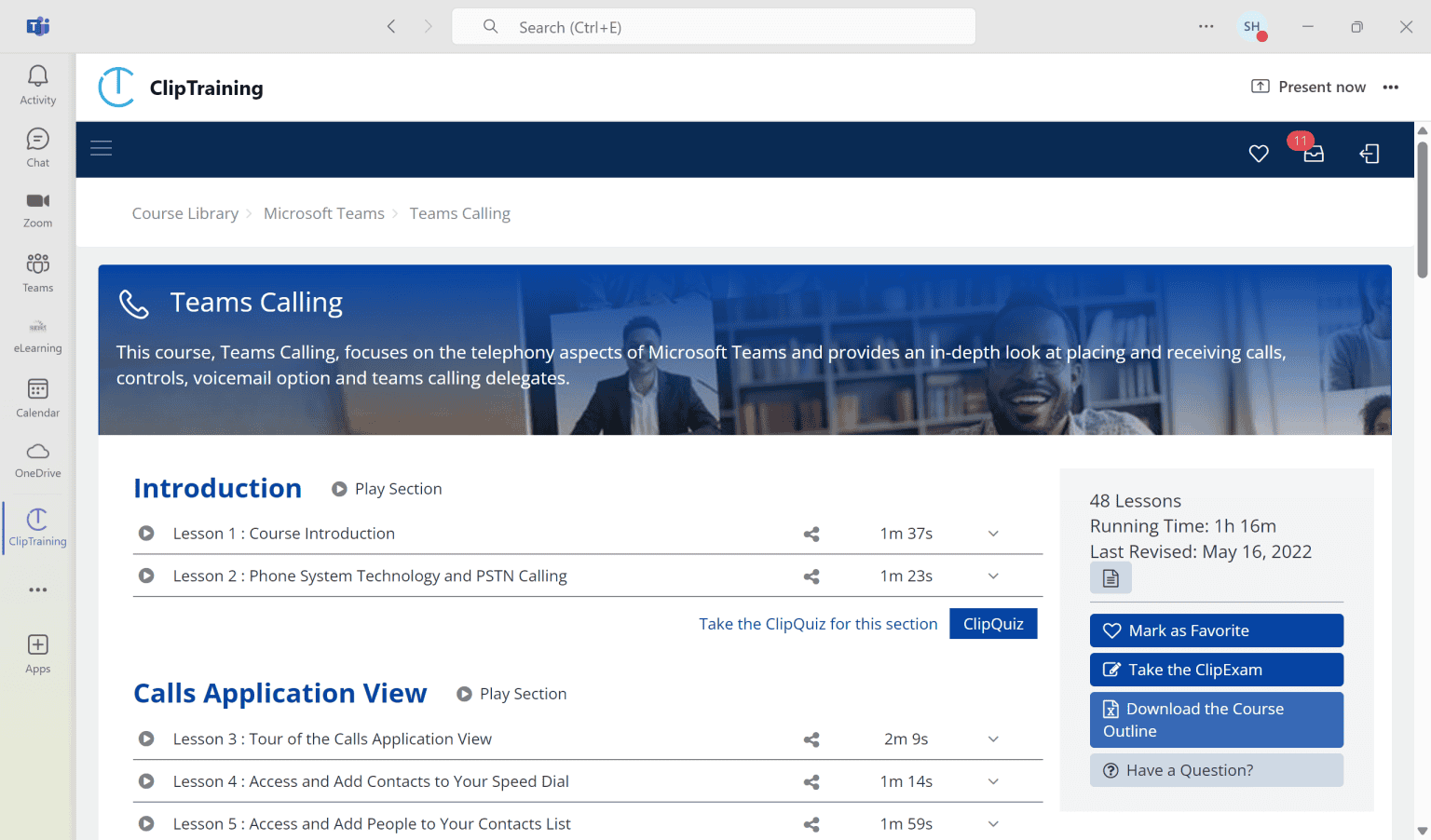
Task: Open the Calendar from the left rail
Action: pos(37,399)
